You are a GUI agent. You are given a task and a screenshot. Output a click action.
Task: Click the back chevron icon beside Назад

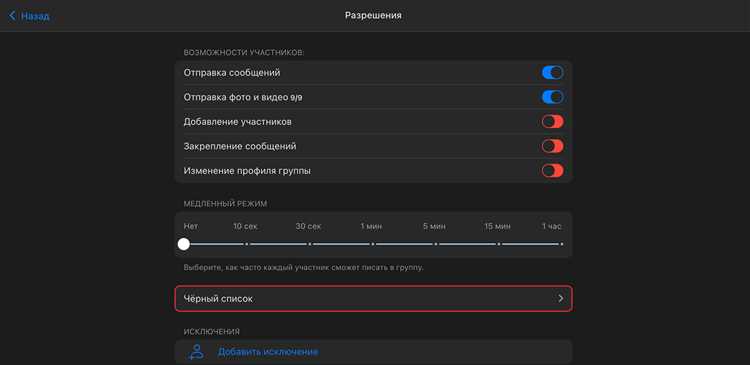pos(12,16)
